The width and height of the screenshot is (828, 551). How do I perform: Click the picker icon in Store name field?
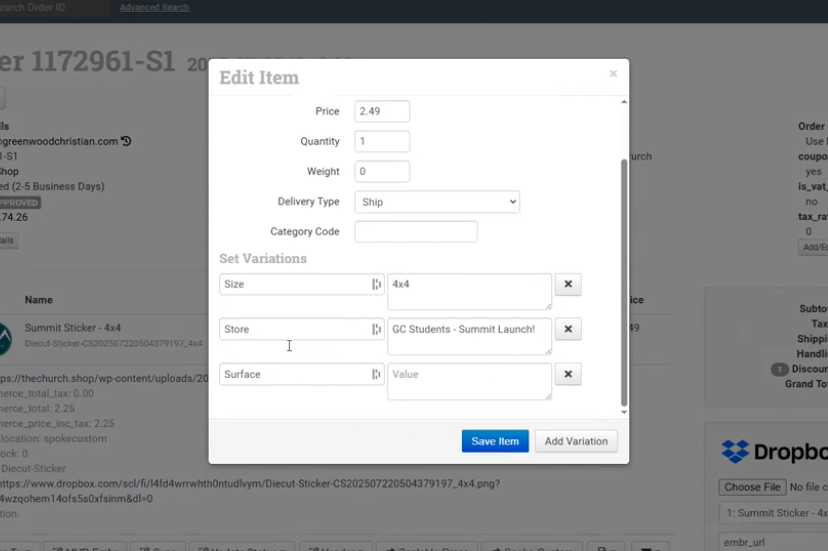tap(376, 329)
